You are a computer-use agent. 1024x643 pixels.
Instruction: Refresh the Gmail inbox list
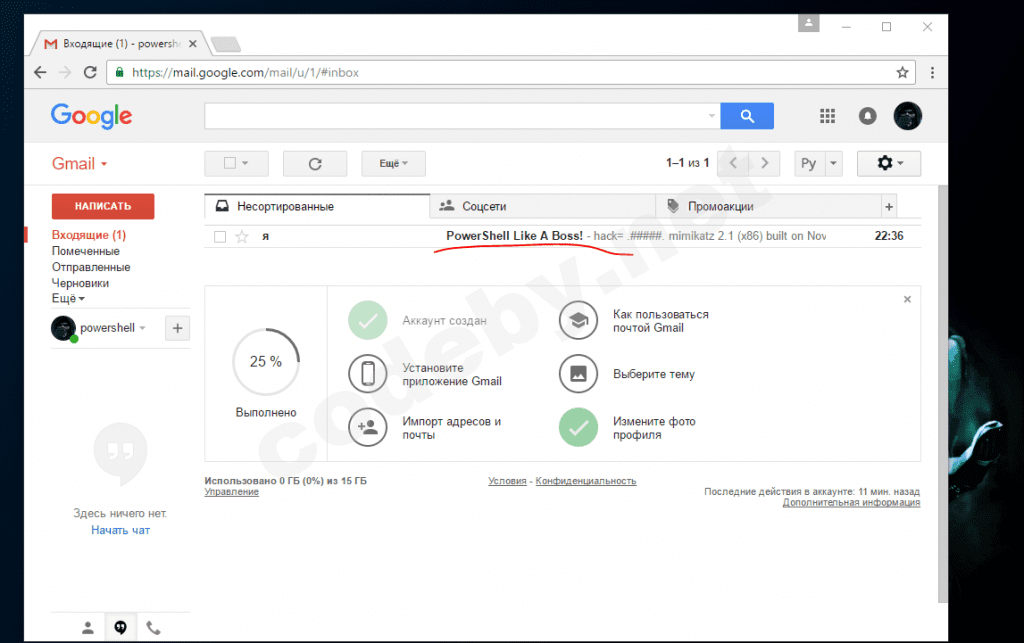click(x=315, y=164)
